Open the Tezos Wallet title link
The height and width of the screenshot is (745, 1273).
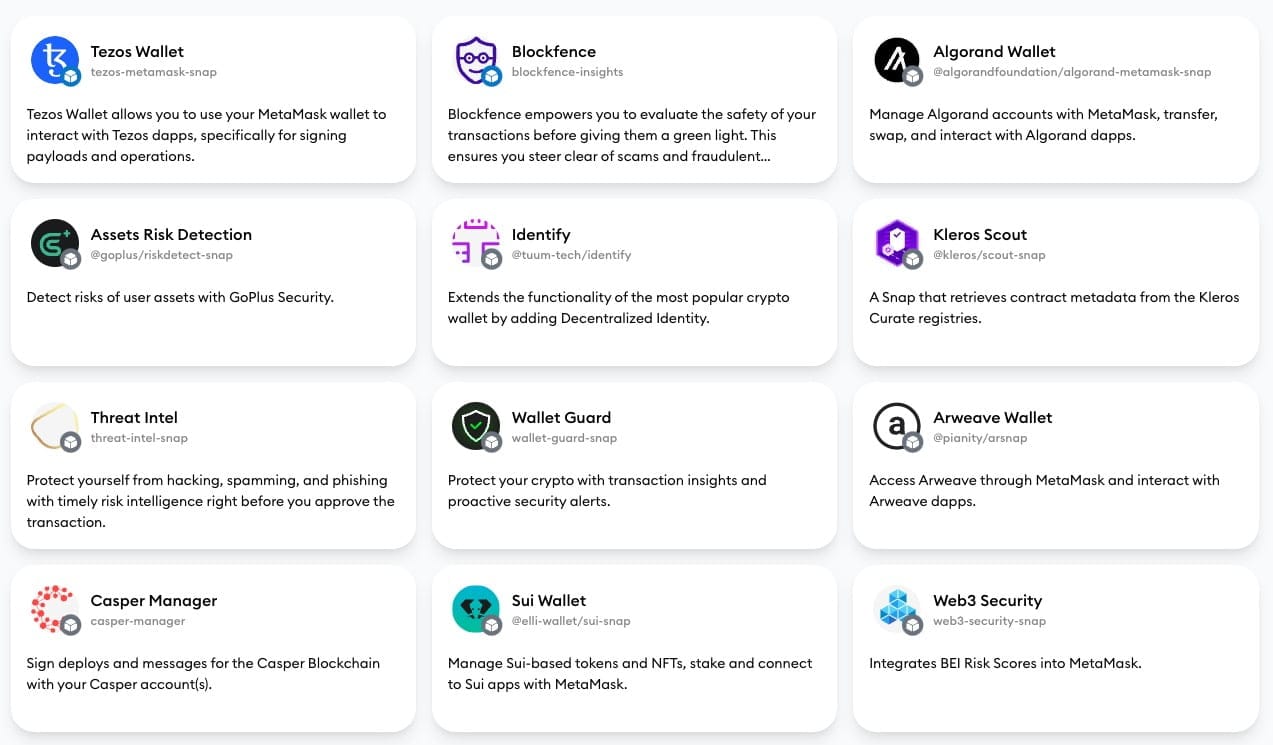(x=137, y=52)
